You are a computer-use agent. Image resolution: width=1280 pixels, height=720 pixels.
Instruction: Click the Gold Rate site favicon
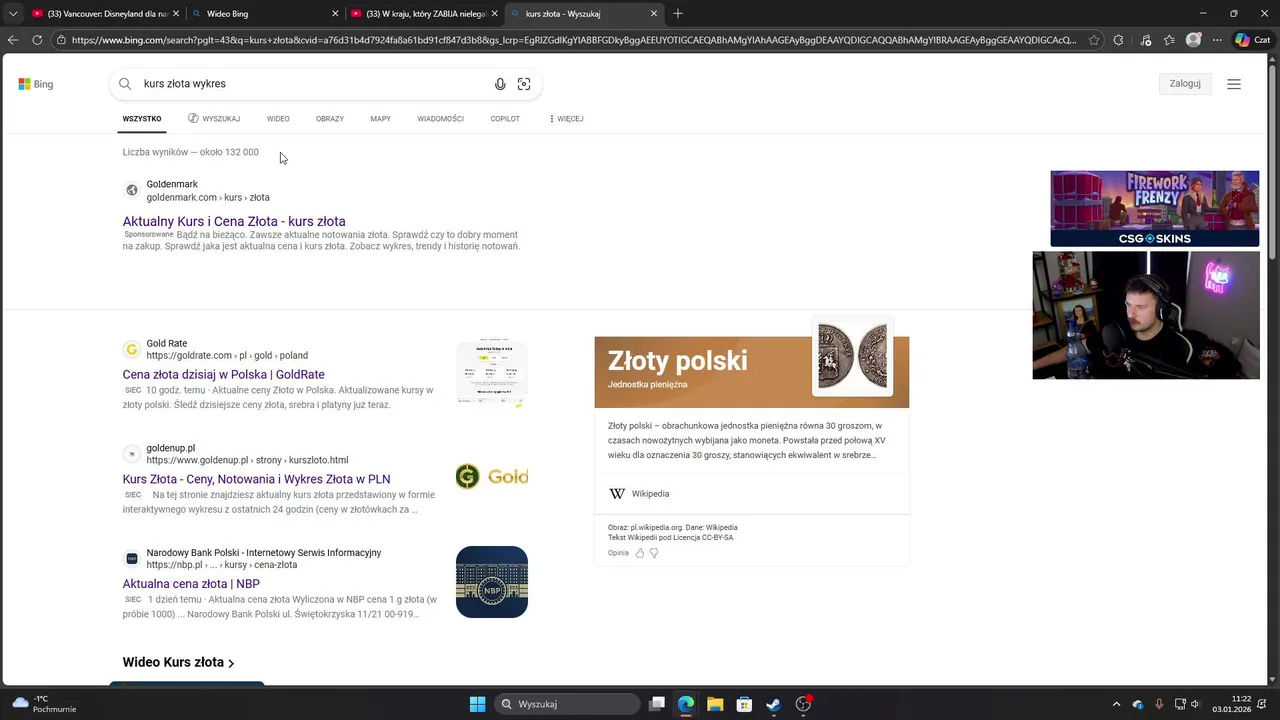[131, 349]
